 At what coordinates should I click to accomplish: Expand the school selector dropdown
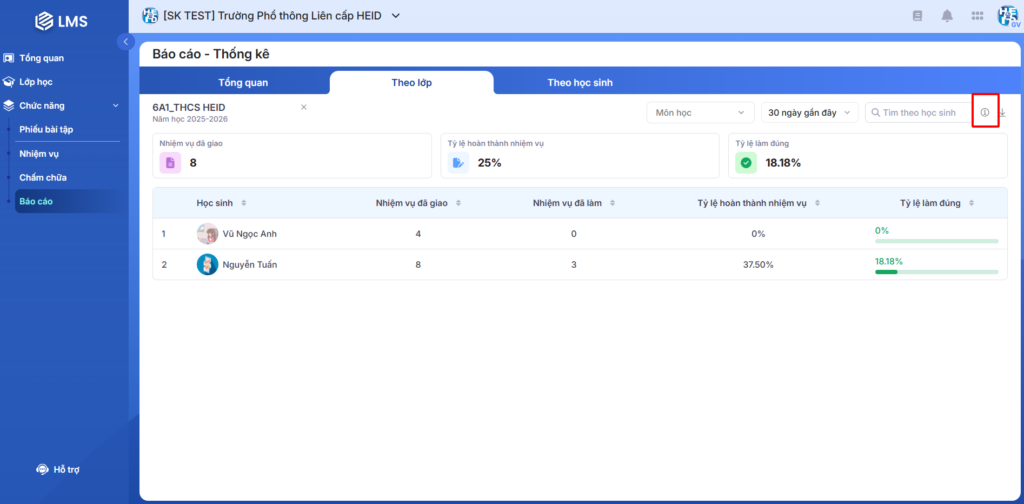[395, 16]
